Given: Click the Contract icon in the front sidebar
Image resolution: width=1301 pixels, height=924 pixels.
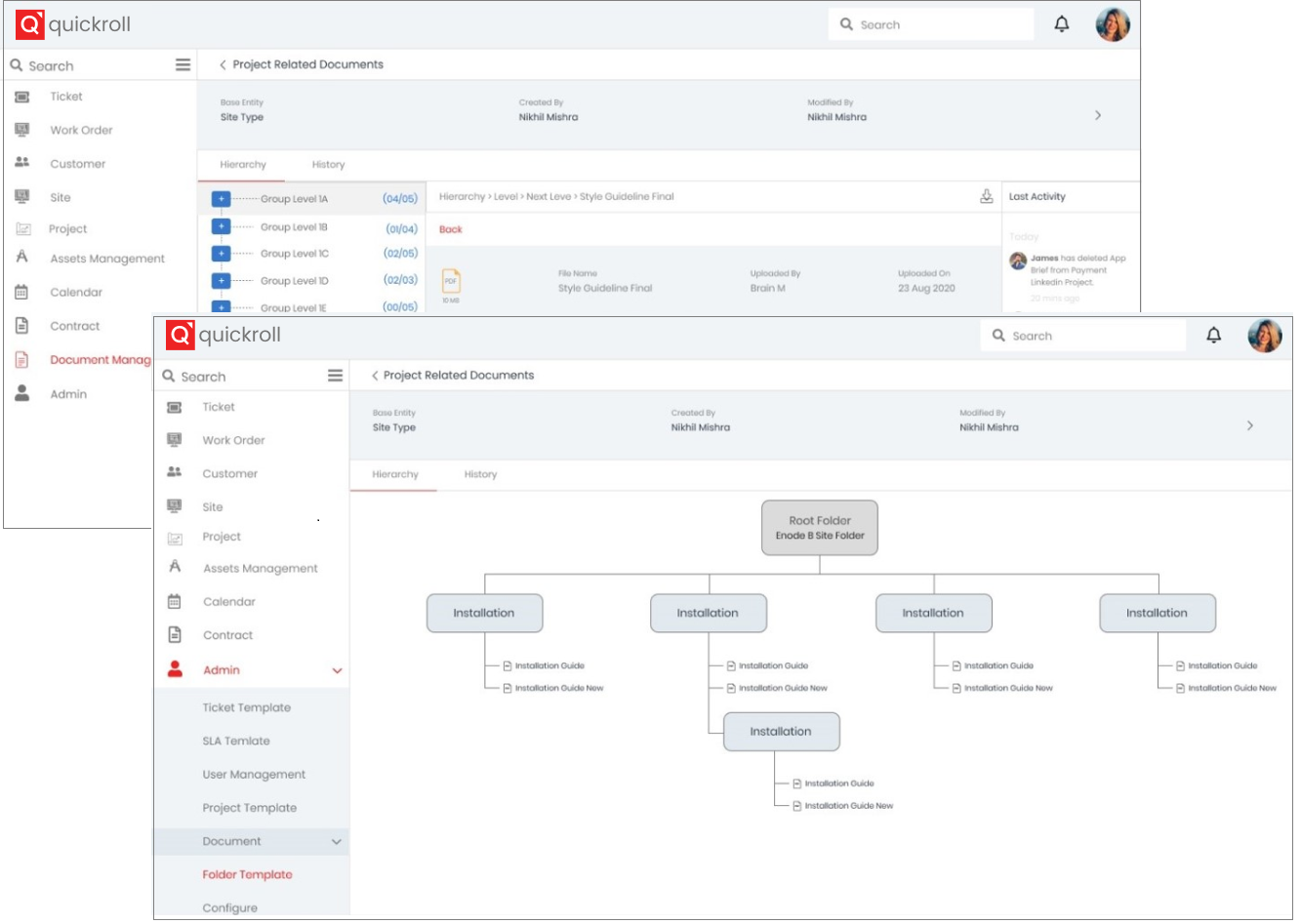Looking at the screenshot, I should click(x=175, y=634).
